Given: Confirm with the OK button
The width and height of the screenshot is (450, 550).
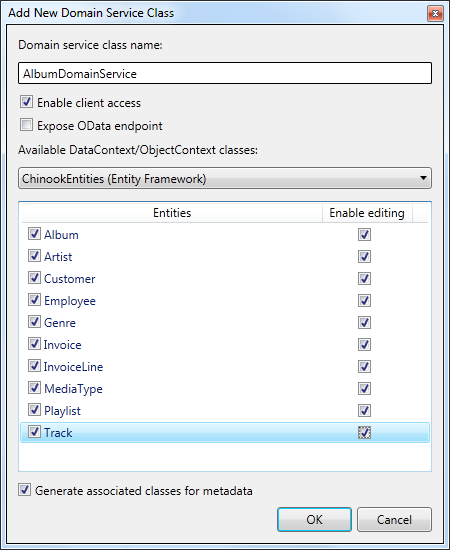Looking at the screenshot, I should tap(314, 519).
